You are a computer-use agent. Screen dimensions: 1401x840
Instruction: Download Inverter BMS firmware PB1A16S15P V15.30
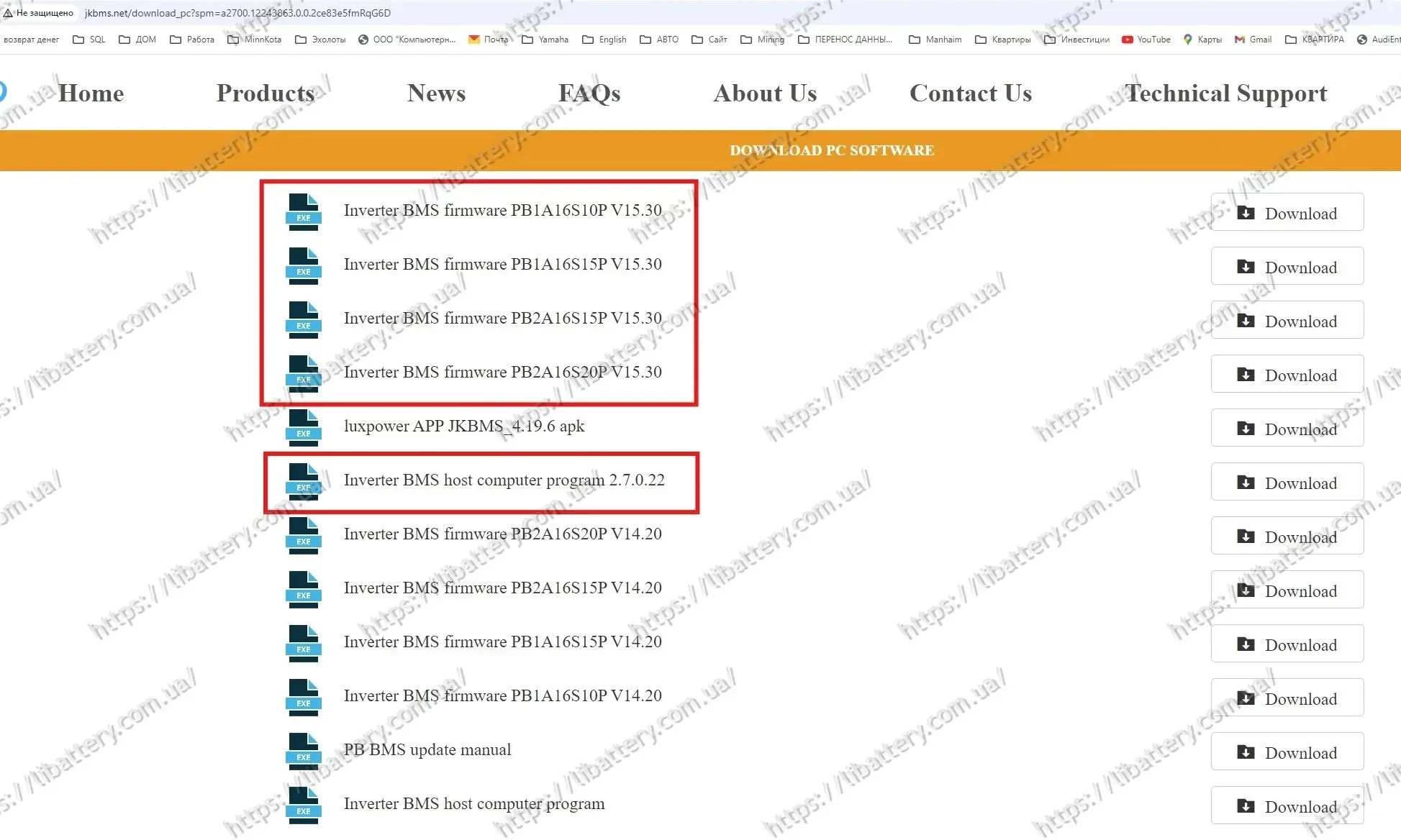point(1287,266)
